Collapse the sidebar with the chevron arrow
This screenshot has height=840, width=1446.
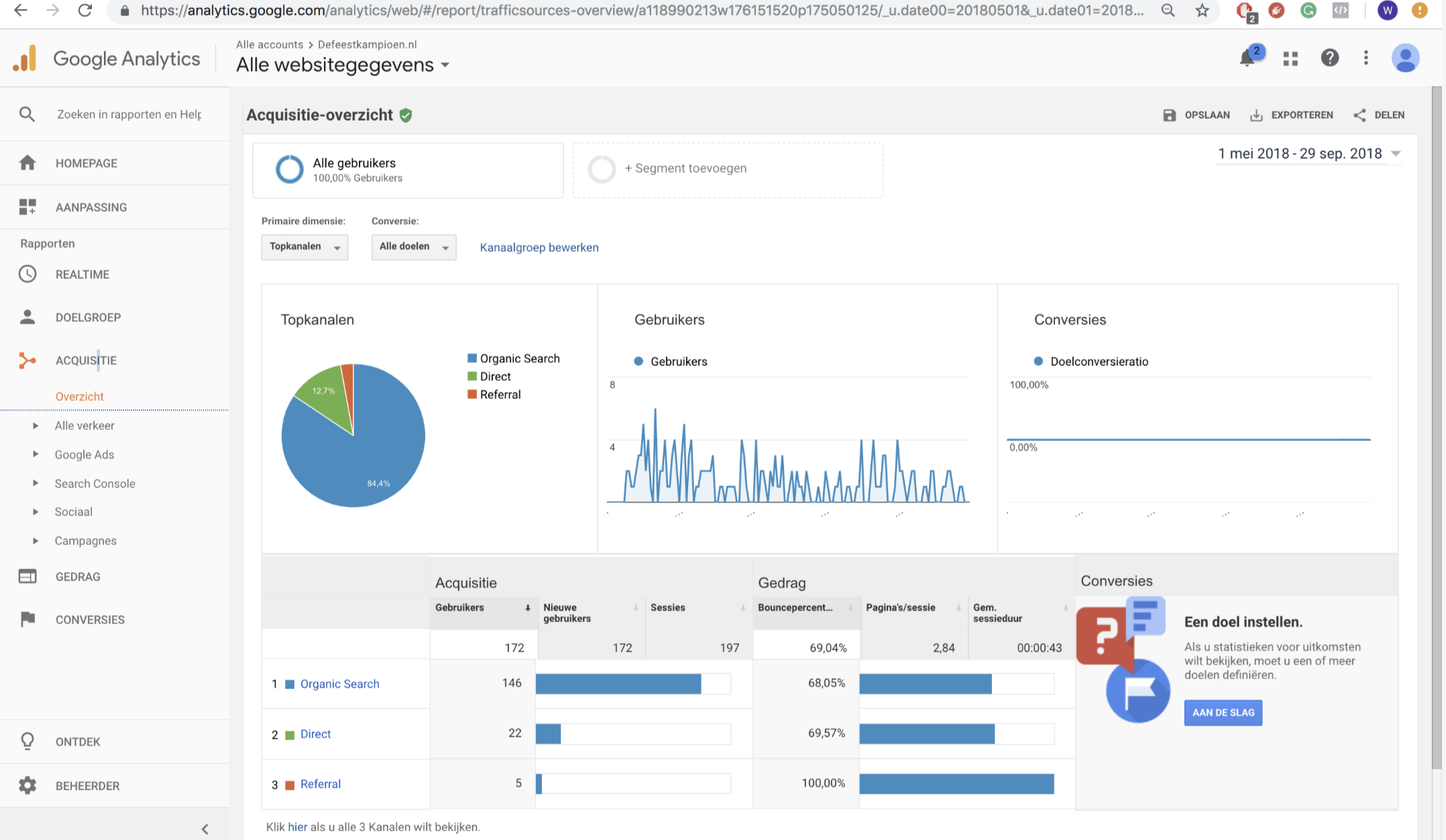tap(205, 829)
